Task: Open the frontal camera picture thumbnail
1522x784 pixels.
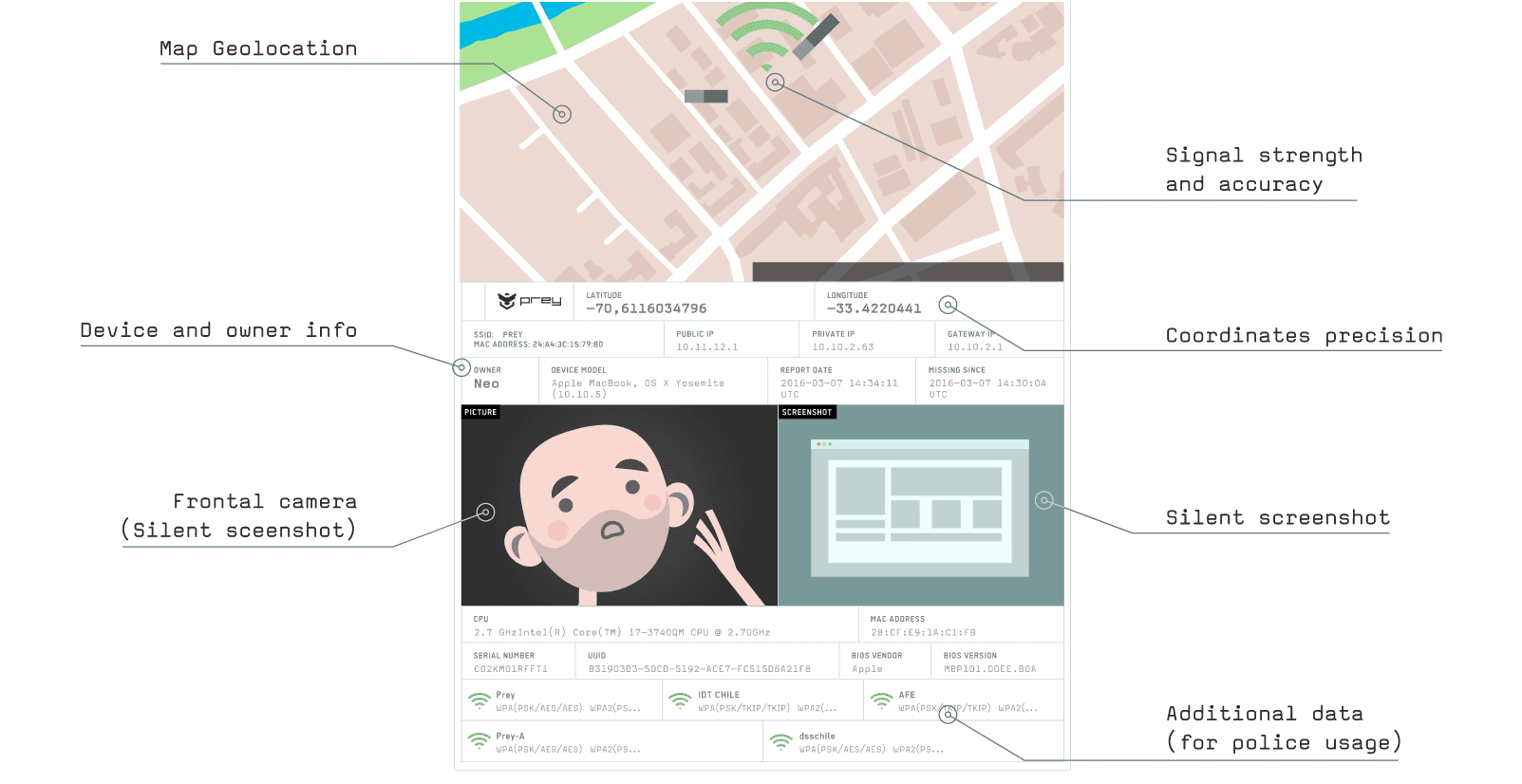Action: coord(619,506)
